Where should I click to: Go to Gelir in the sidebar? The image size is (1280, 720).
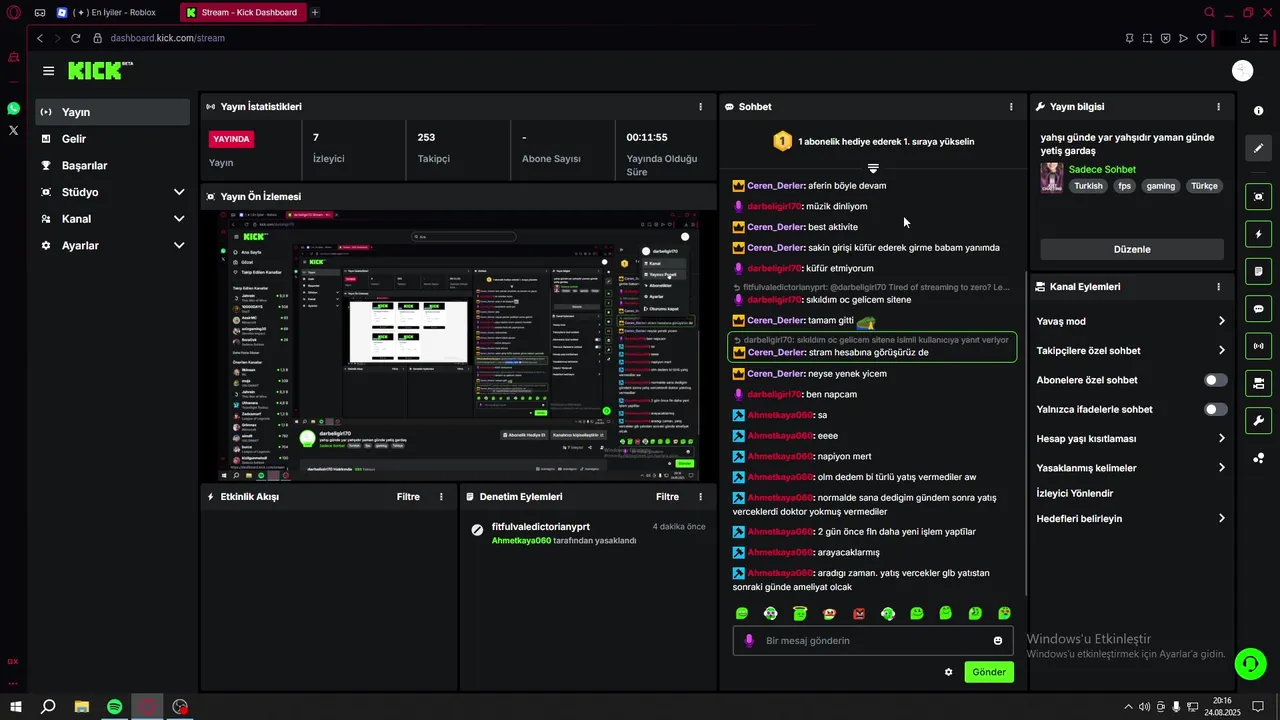[x=112, y=139]
